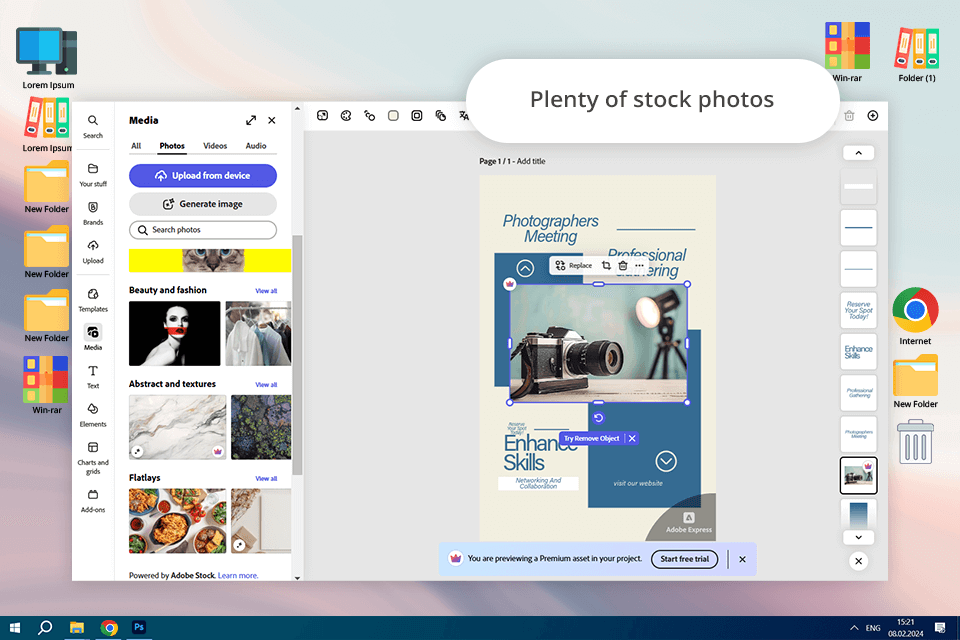Open Charts and grids panel
Image resolution: width=960 pixels, height=640 pixels.
(92, 457)
